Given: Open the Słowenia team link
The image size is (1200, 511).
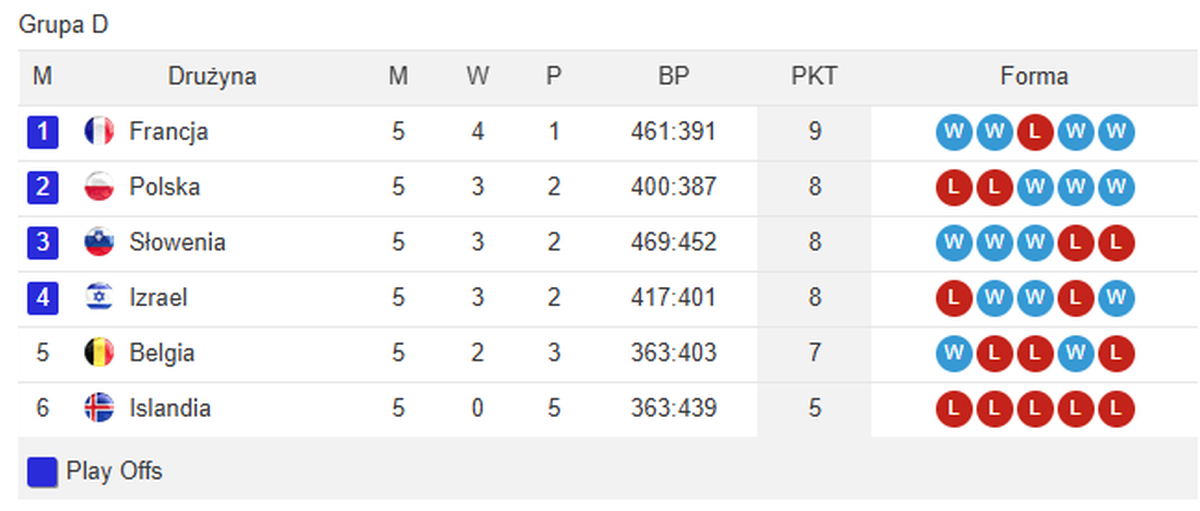Looking at the screenshot, I should (x=177, y=242).
